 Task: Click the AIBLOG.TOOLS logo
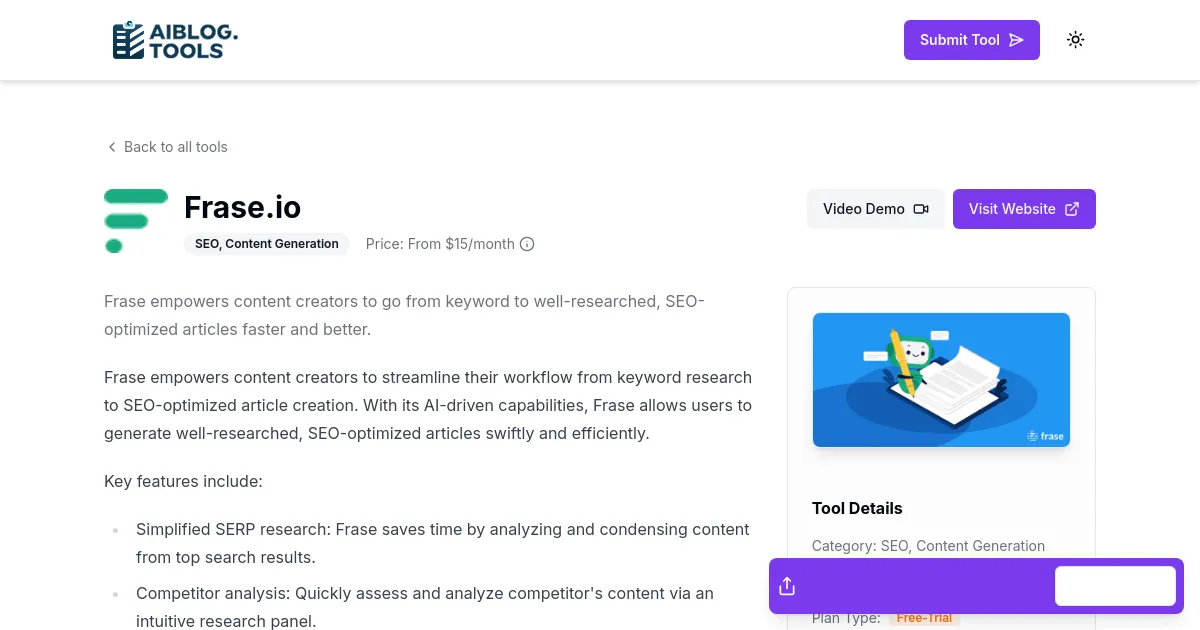(175, 40)
